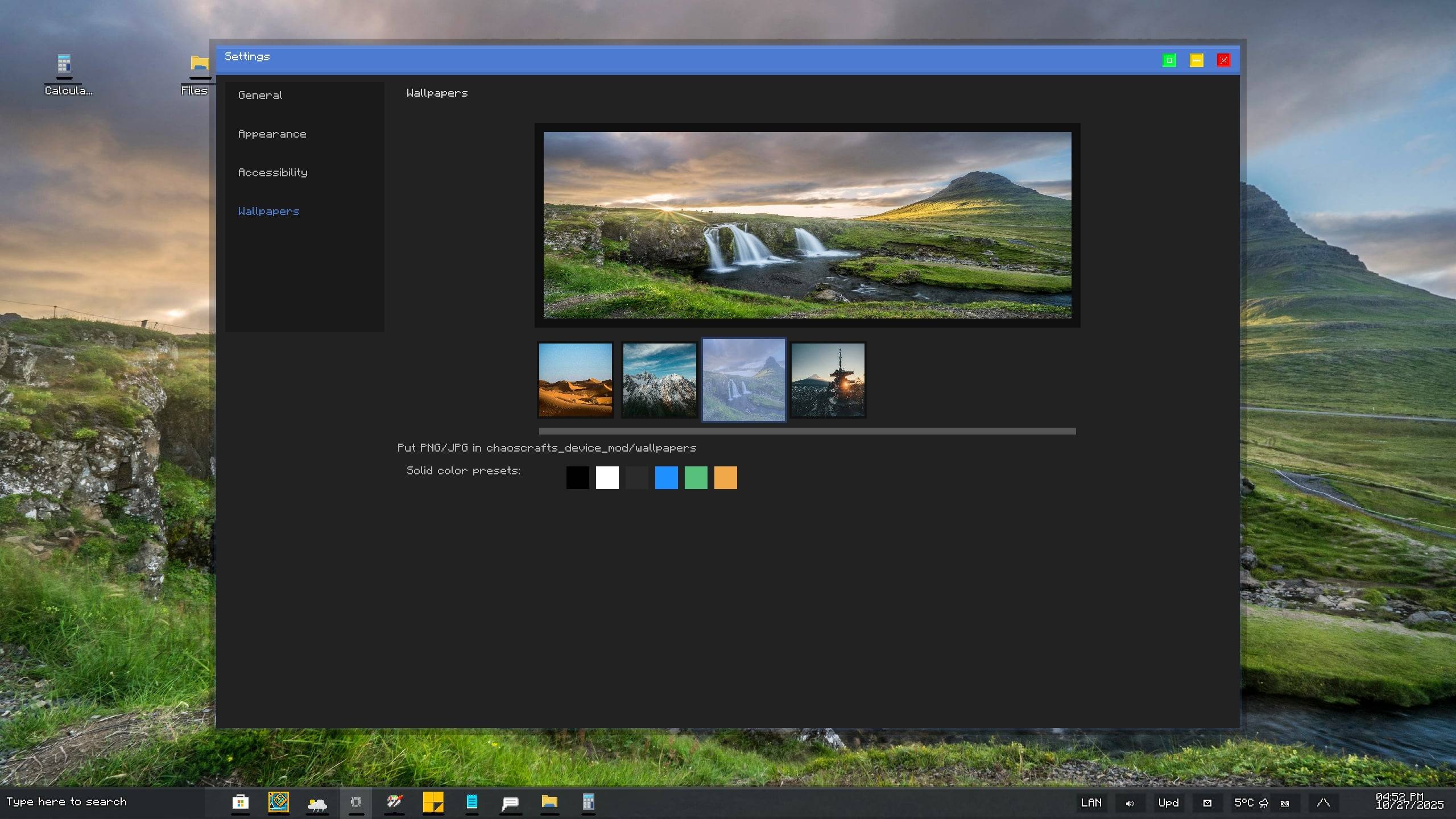Viewport: 1456px width, 819px height.
Task: Open the Paint palette app icon
Action: (394, 803)
